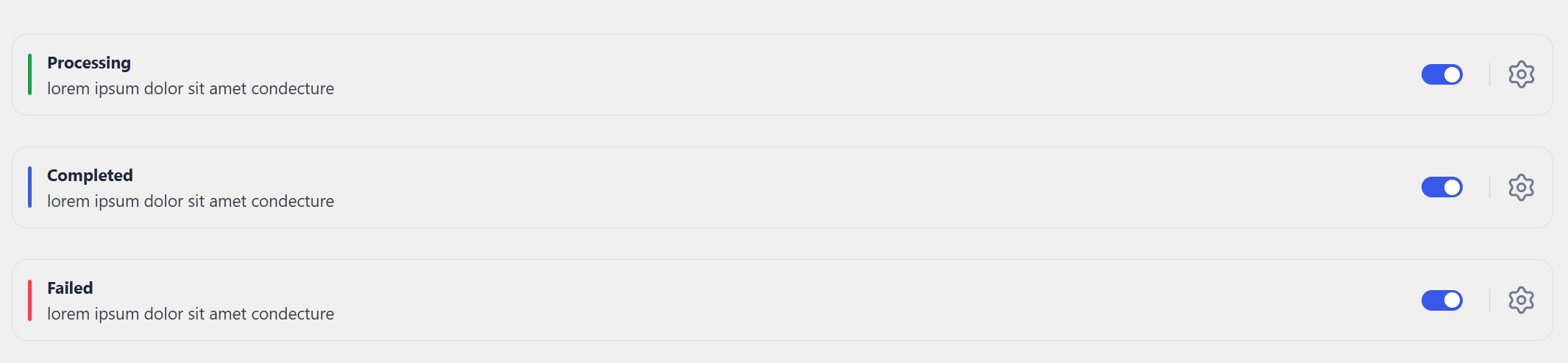The height and width of the screenshot is (363, 1568).
Task: Switch off the Failed toggle
Action: 1441,300
